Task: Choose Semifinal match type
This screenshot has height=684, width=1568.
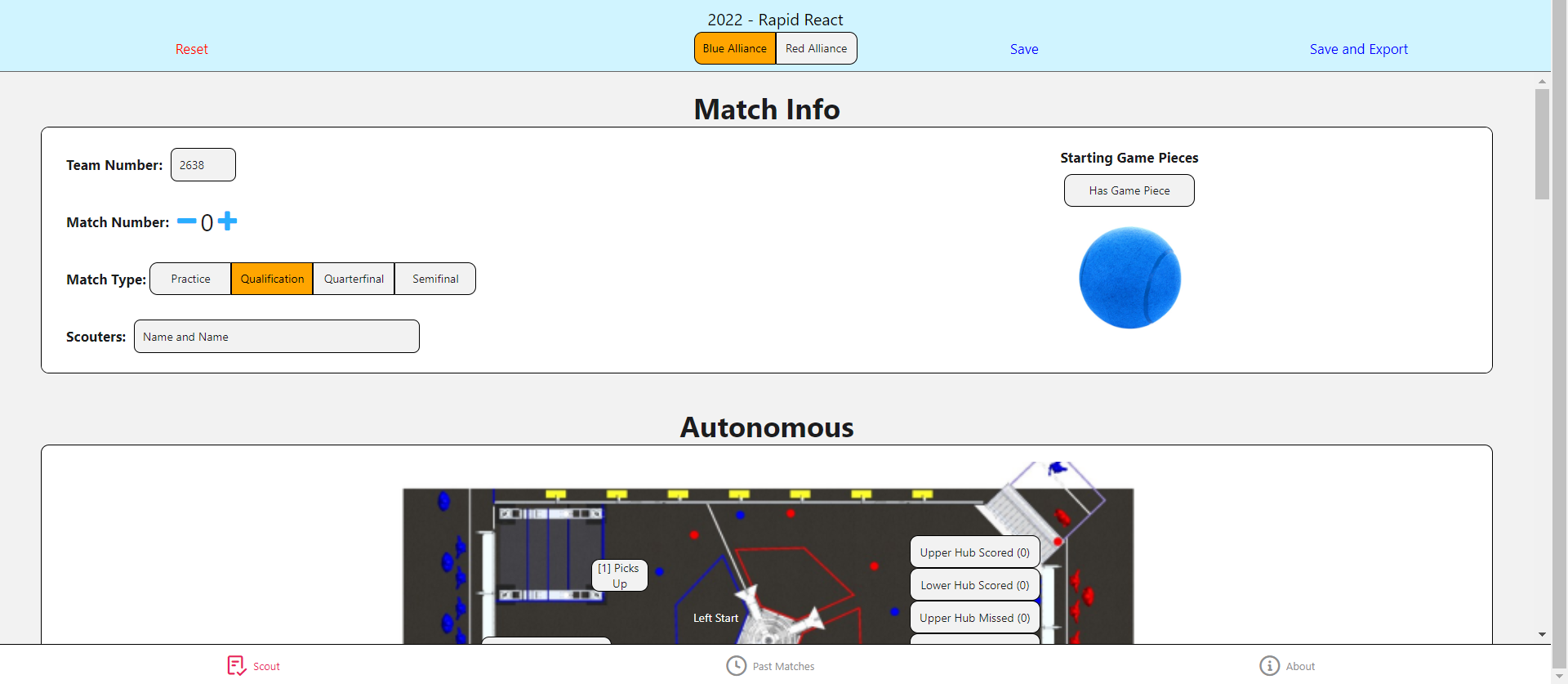Action: click(x=435, y=279)
